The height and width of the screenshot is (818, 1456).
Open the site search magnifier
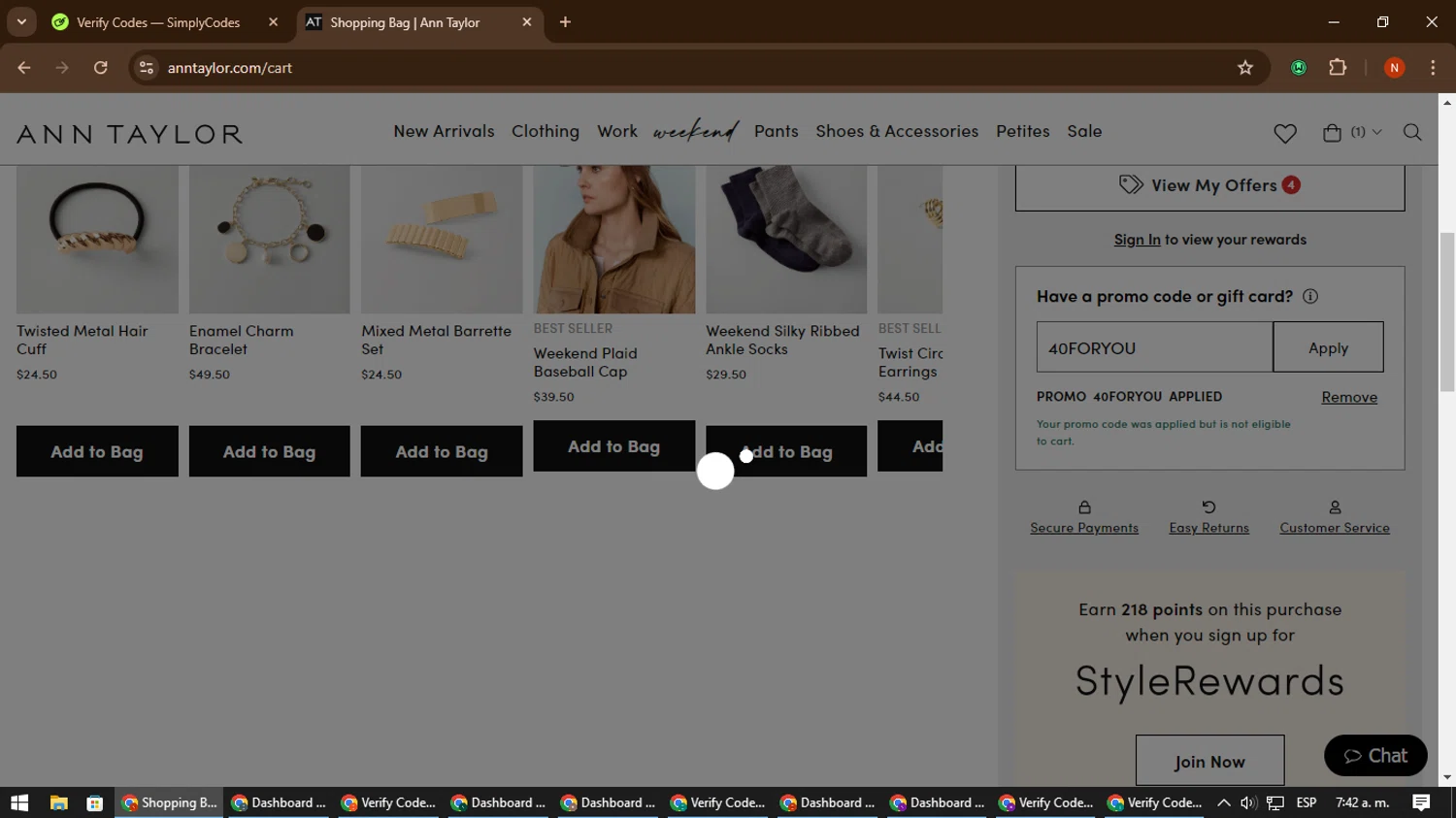click(x=1412, y=132)
